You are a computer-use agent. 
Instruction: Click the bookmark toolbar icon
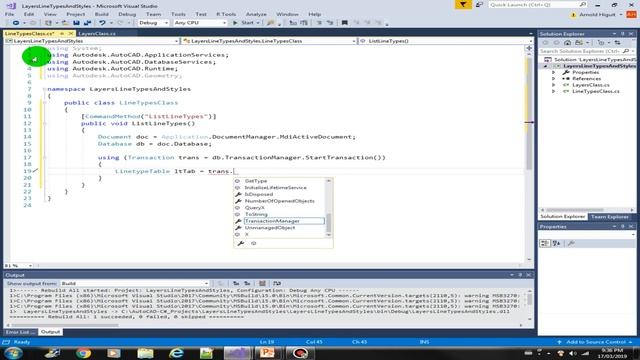pos(344,23)
